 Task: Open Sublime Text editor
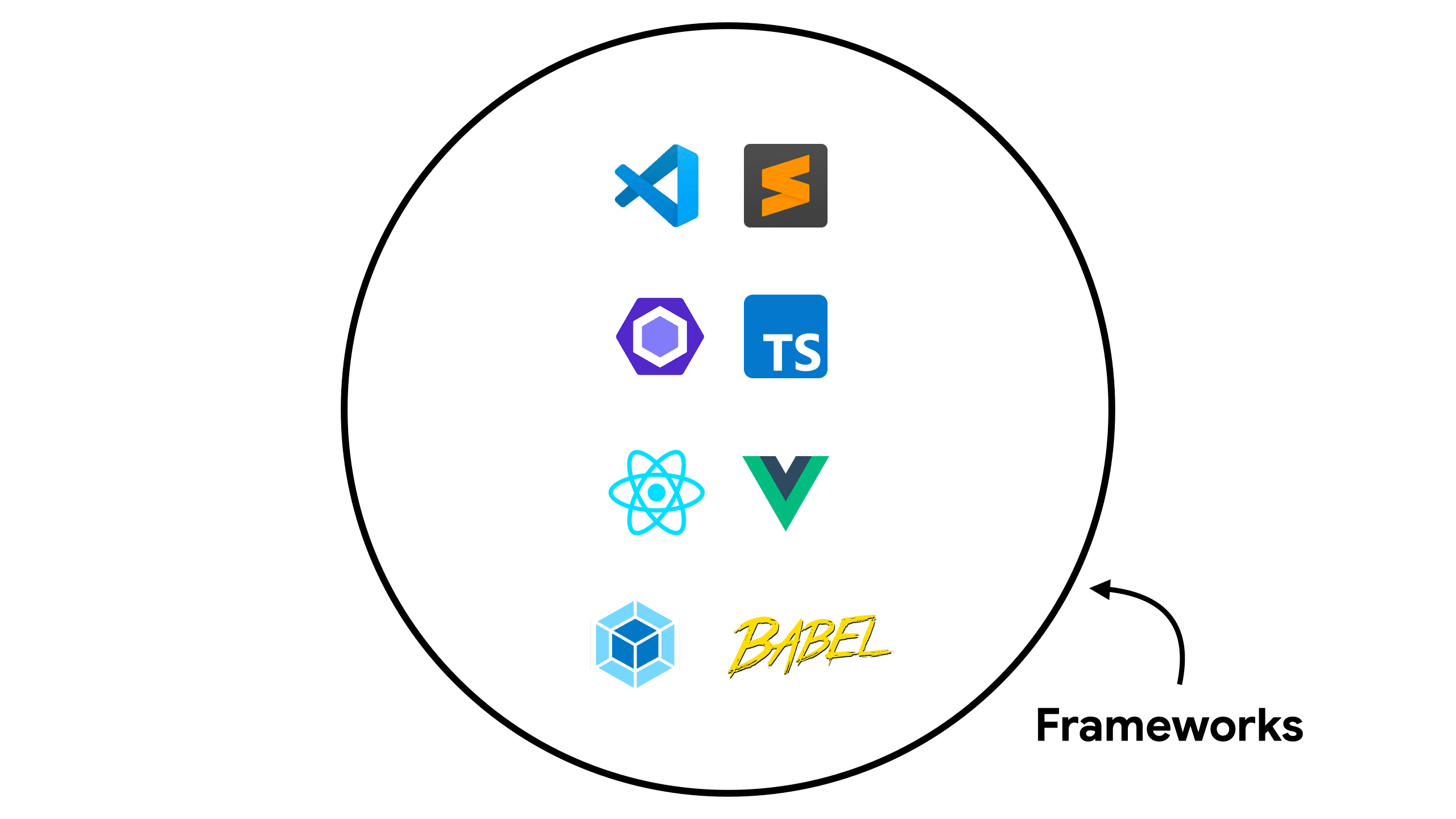coord(785,185)
